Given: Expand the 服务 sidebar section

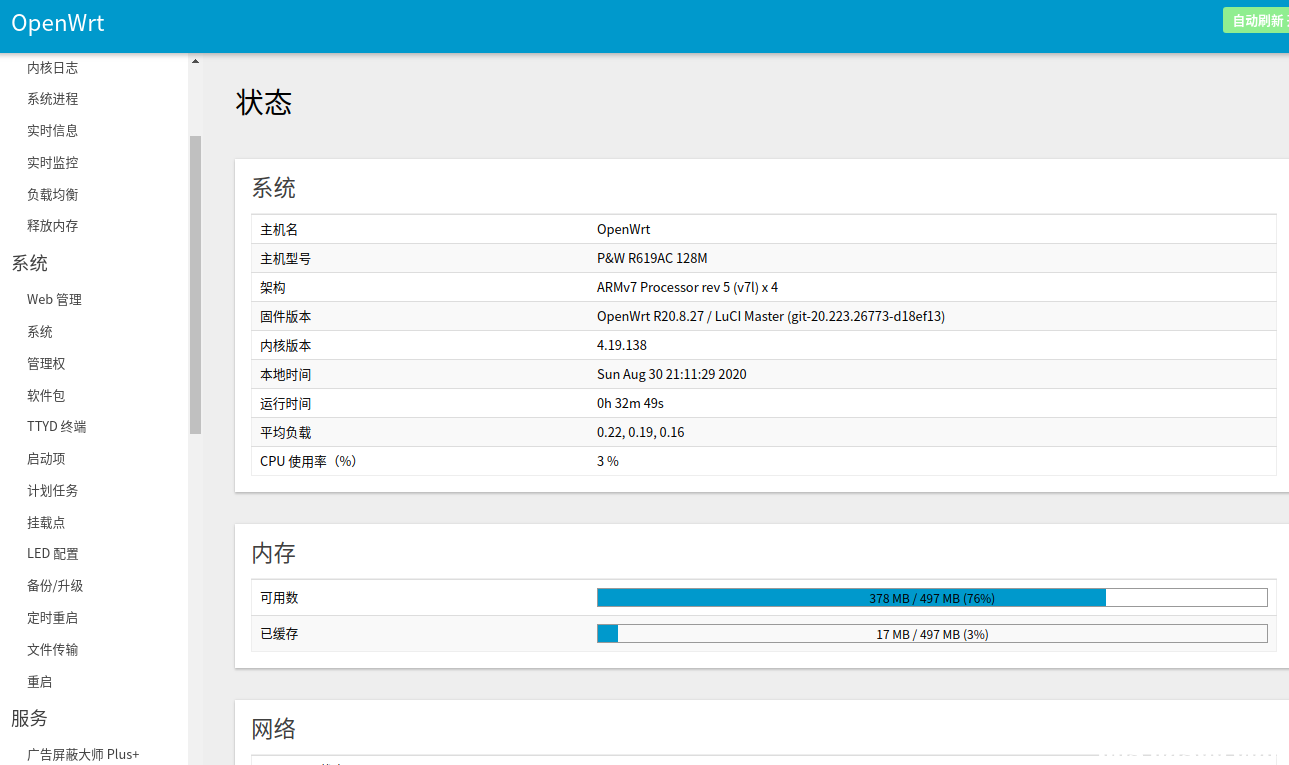Looking at the screenshot, I should pyautogui.click(x=30, y=718).
